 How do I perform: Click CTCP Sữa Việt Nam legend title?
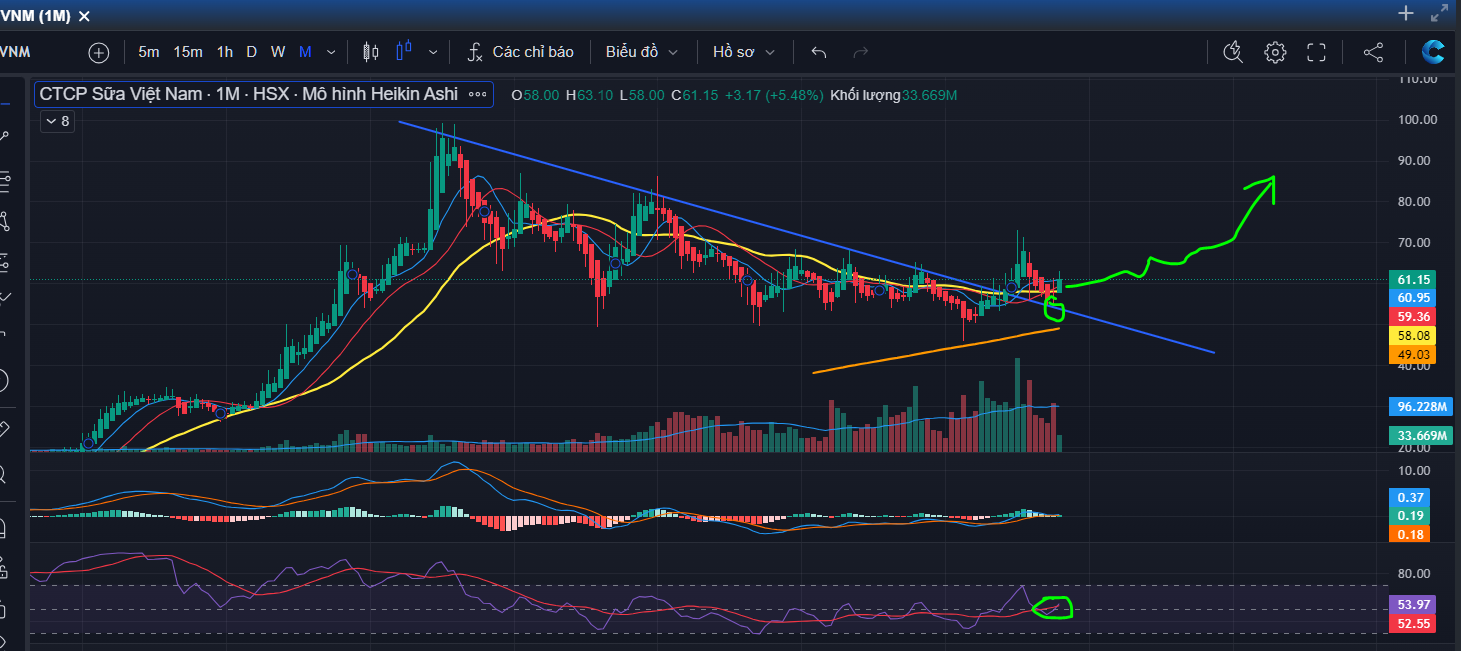point(249,94)
